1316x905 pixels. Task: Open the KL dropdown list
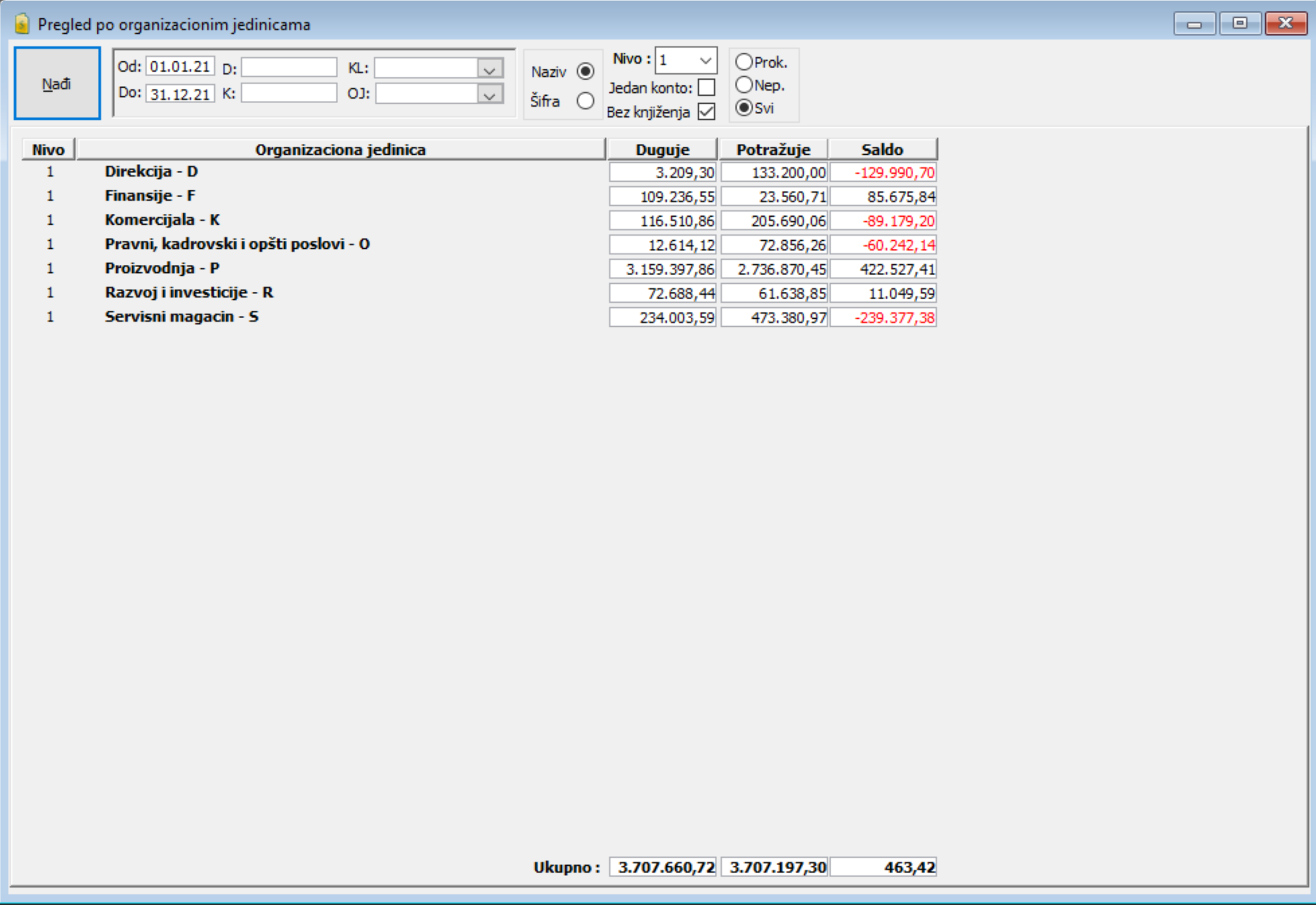tap(490, 69)
